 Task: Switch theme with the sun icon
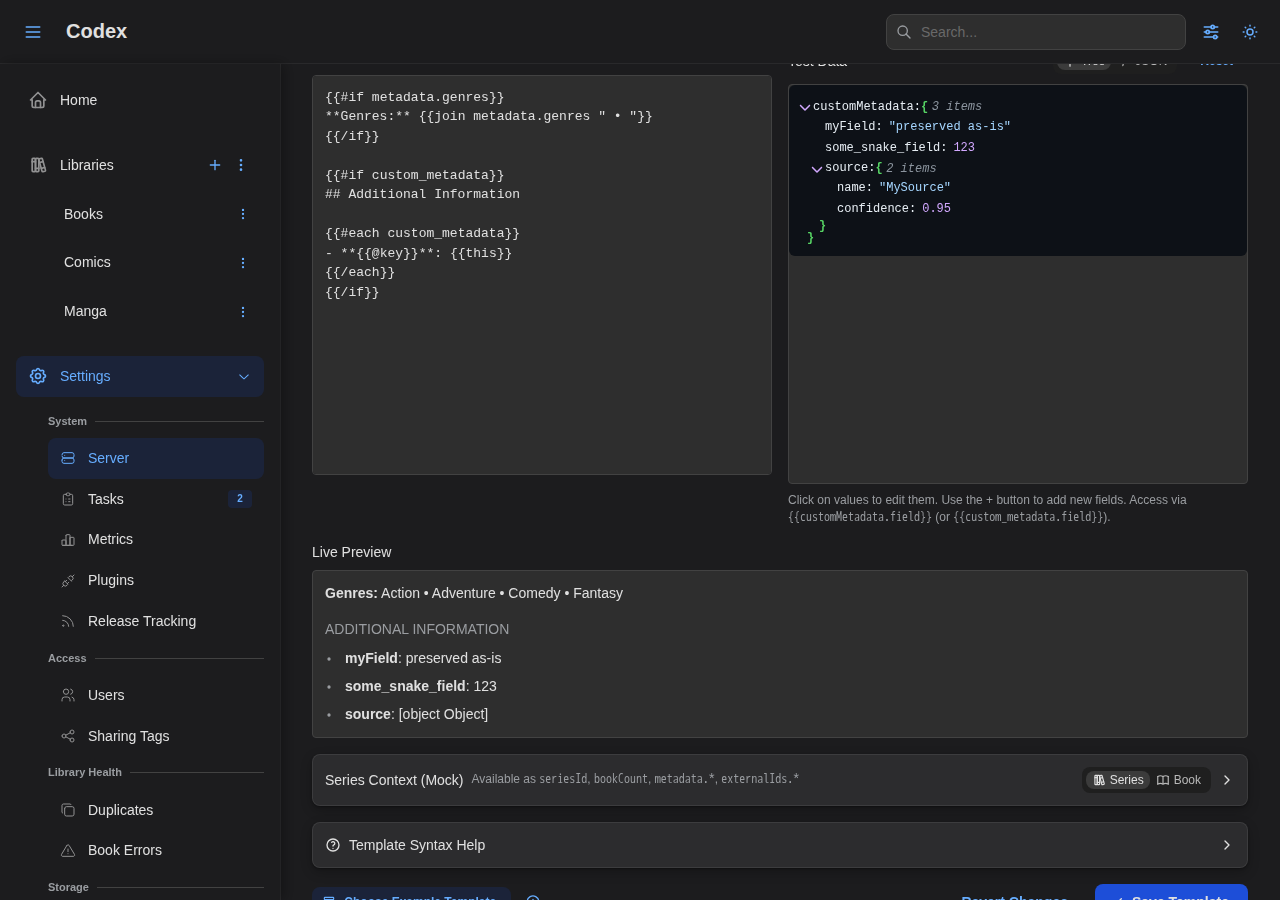pos(1250,32)
